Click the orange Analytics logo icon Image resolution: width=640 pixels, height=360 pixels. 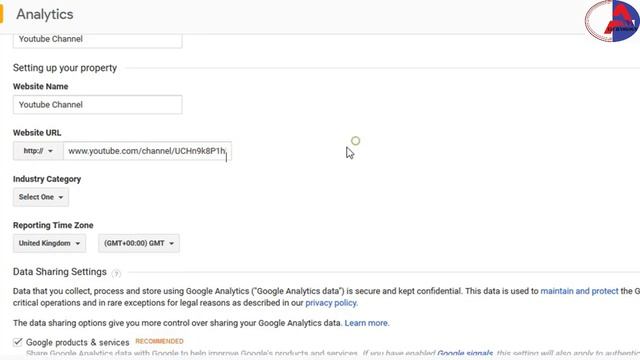pos(1,14)
